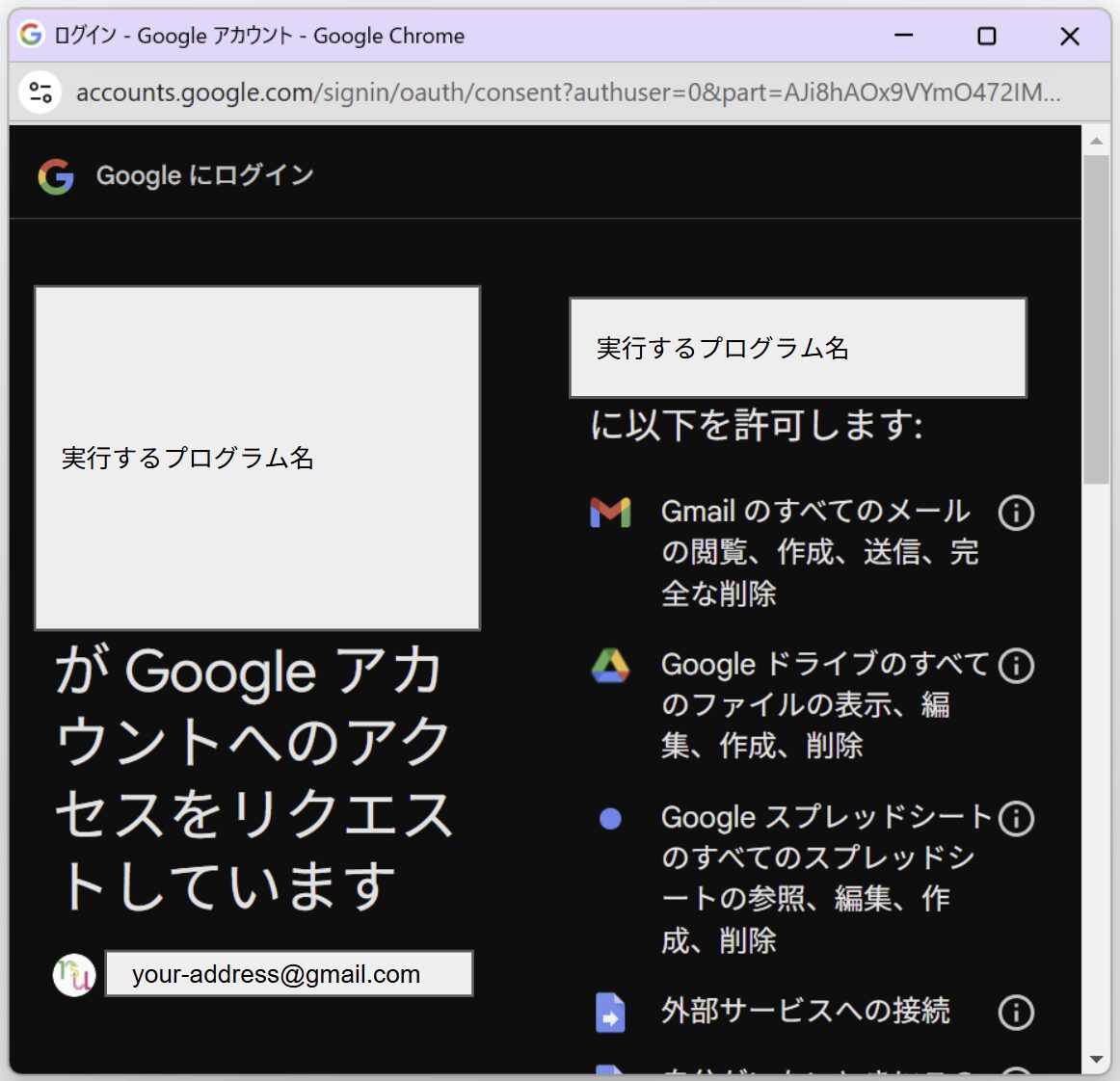
Task: Click the 'Google にログイン' header text
Action: point(205,175)
